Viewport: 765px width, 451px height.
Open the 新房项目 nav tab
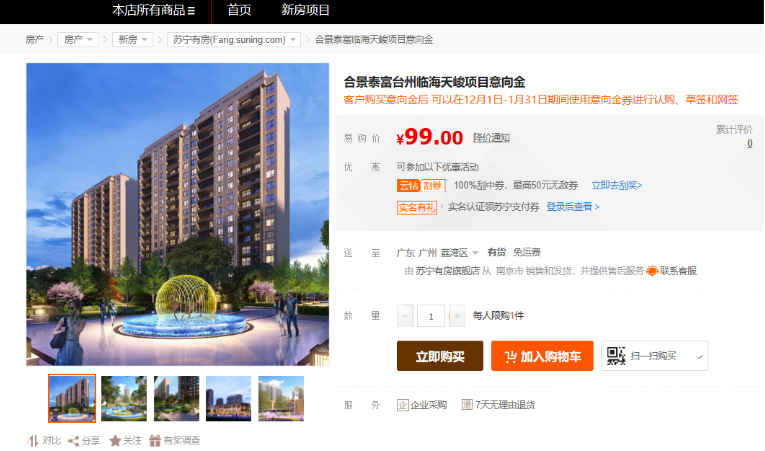(x=305, y=10)
